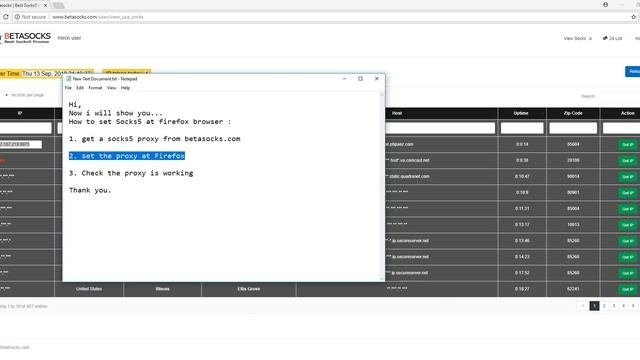Sort the table by Uptime column

(522, 113)
